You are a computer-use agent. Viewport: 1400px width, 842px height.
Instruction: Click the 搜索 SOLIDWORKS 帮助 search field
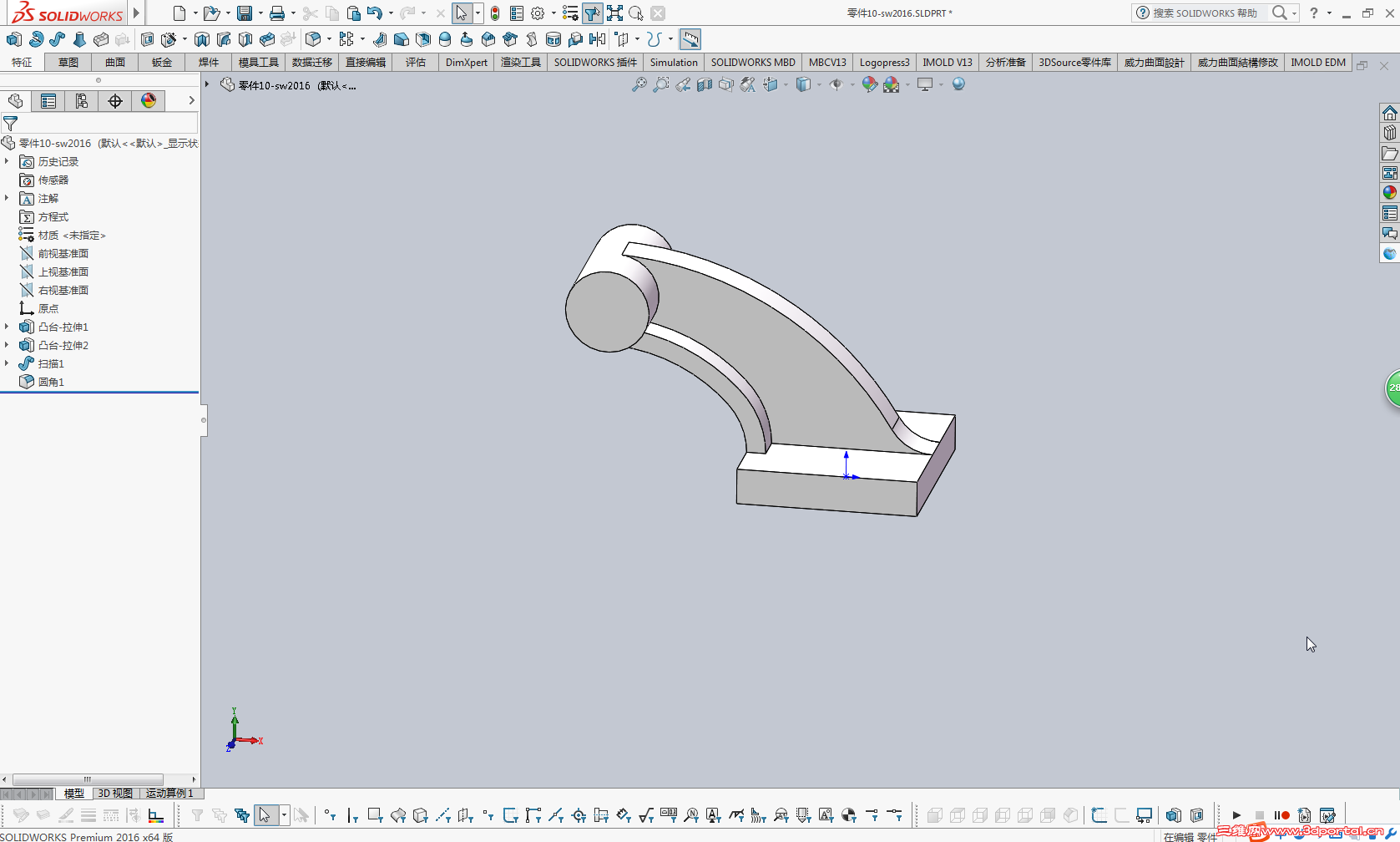click(1204, 13)
